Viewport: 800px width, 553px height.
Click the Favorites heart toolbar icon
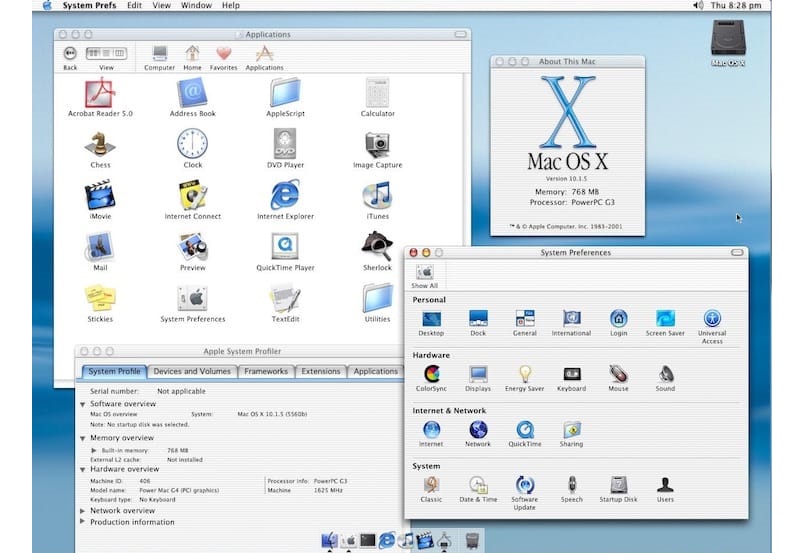(x=223, y=54)
